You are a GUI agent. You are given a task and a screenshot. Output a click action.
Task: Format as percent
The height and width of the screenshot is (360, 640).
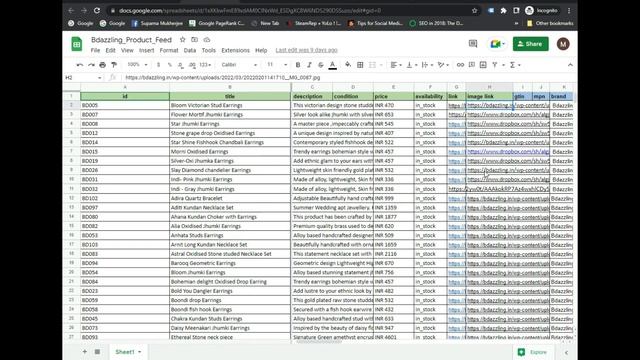pos(169,65)
